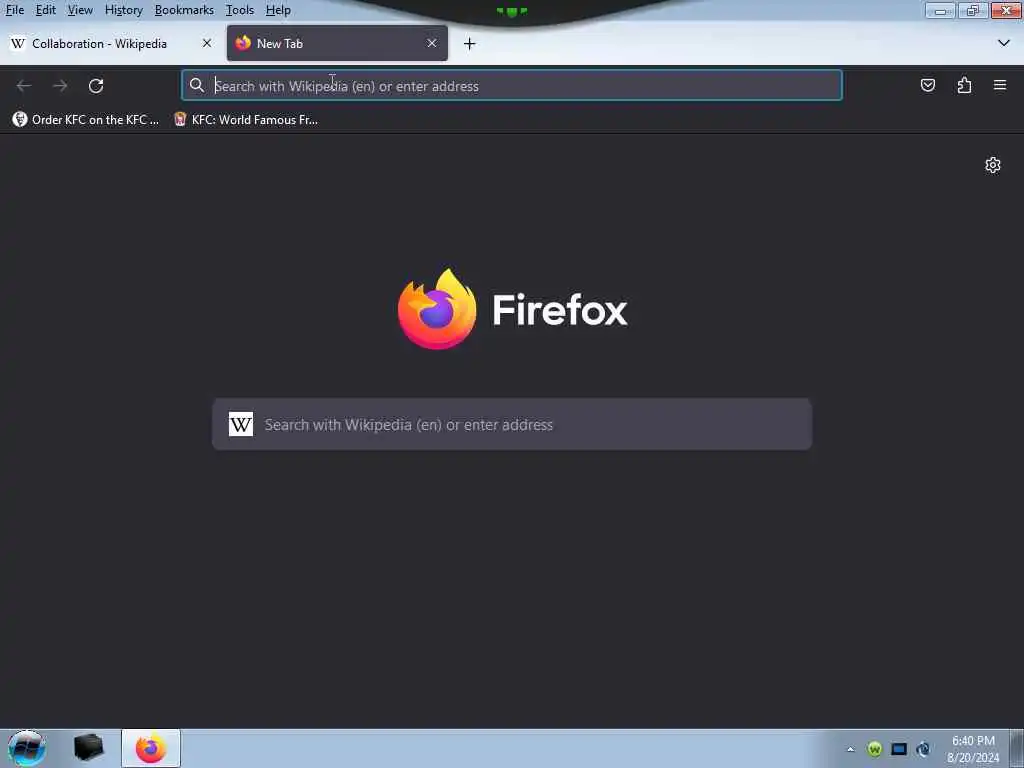Select the New Tab tab

[x=337, y=43]
